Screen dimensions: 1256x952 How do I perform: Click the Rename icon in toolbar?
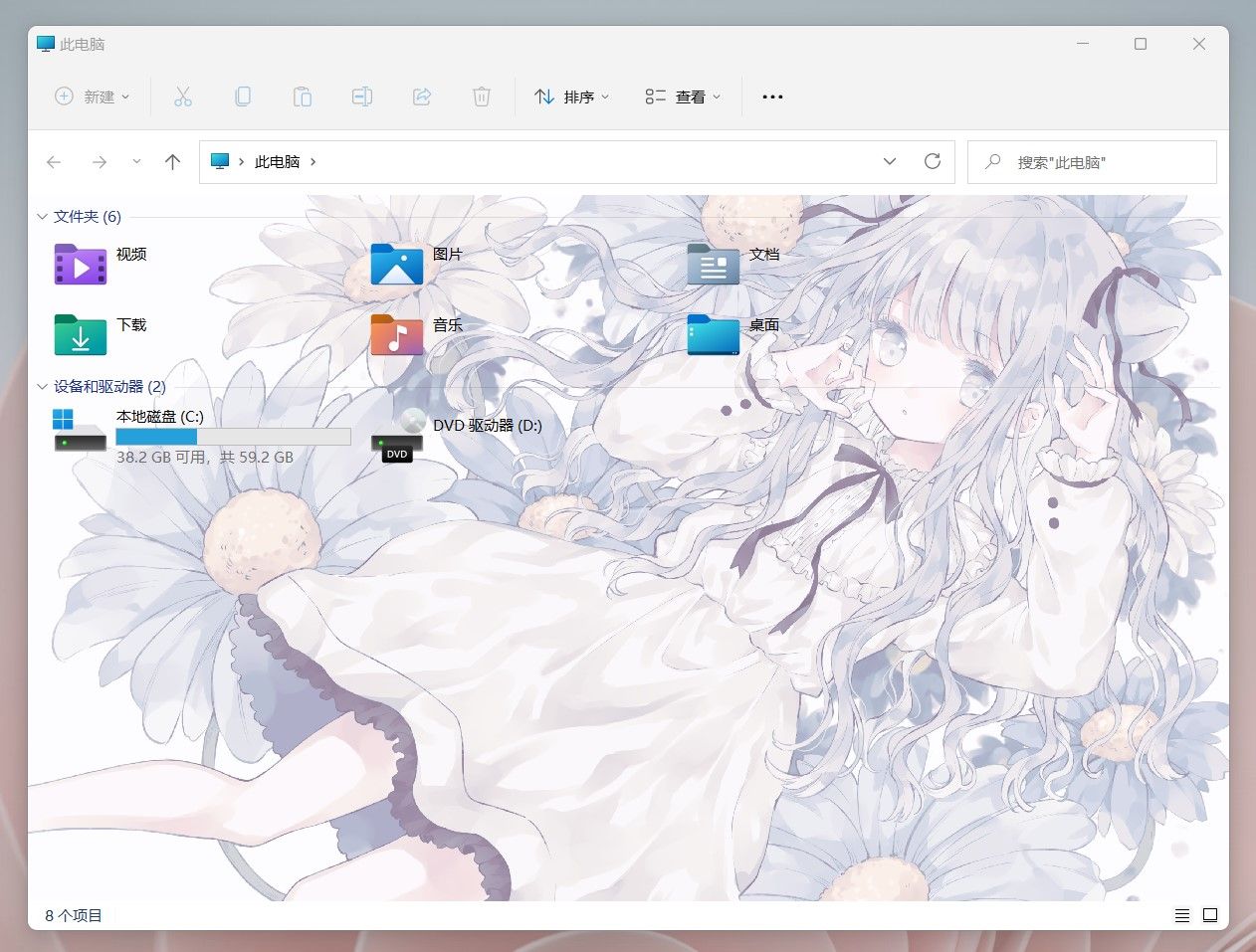pyautogui.click(x=362, y=96)
